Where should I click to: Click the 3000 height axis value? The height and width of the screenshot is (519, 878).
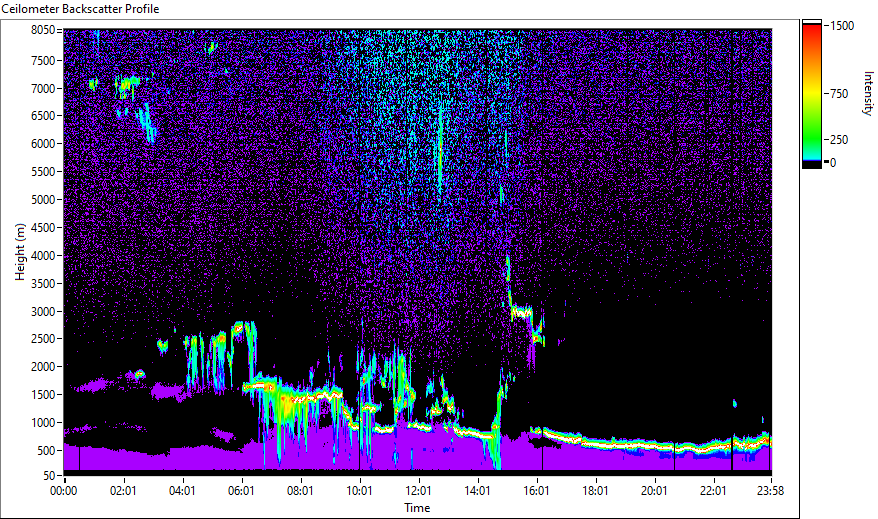pyautogui.click(x=43, y=312)
